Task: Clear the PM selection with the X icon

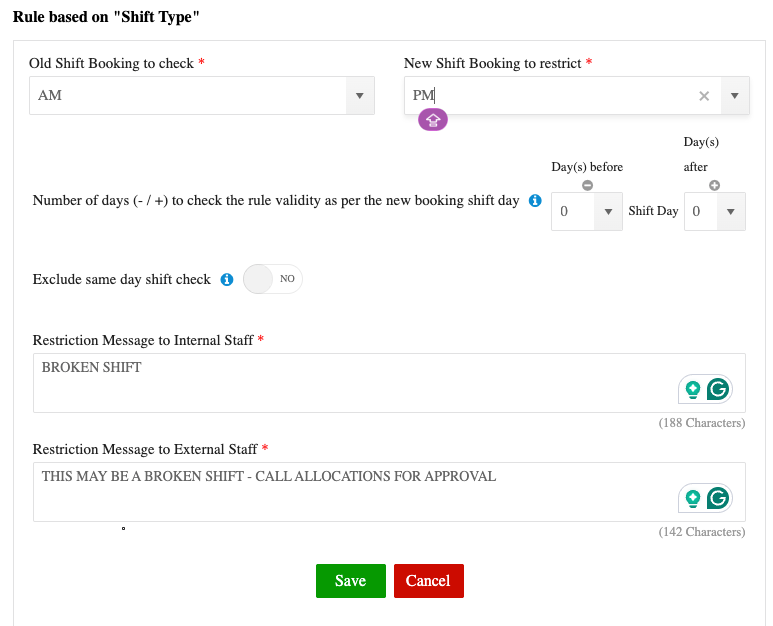Action: click(x=704, y=96)
